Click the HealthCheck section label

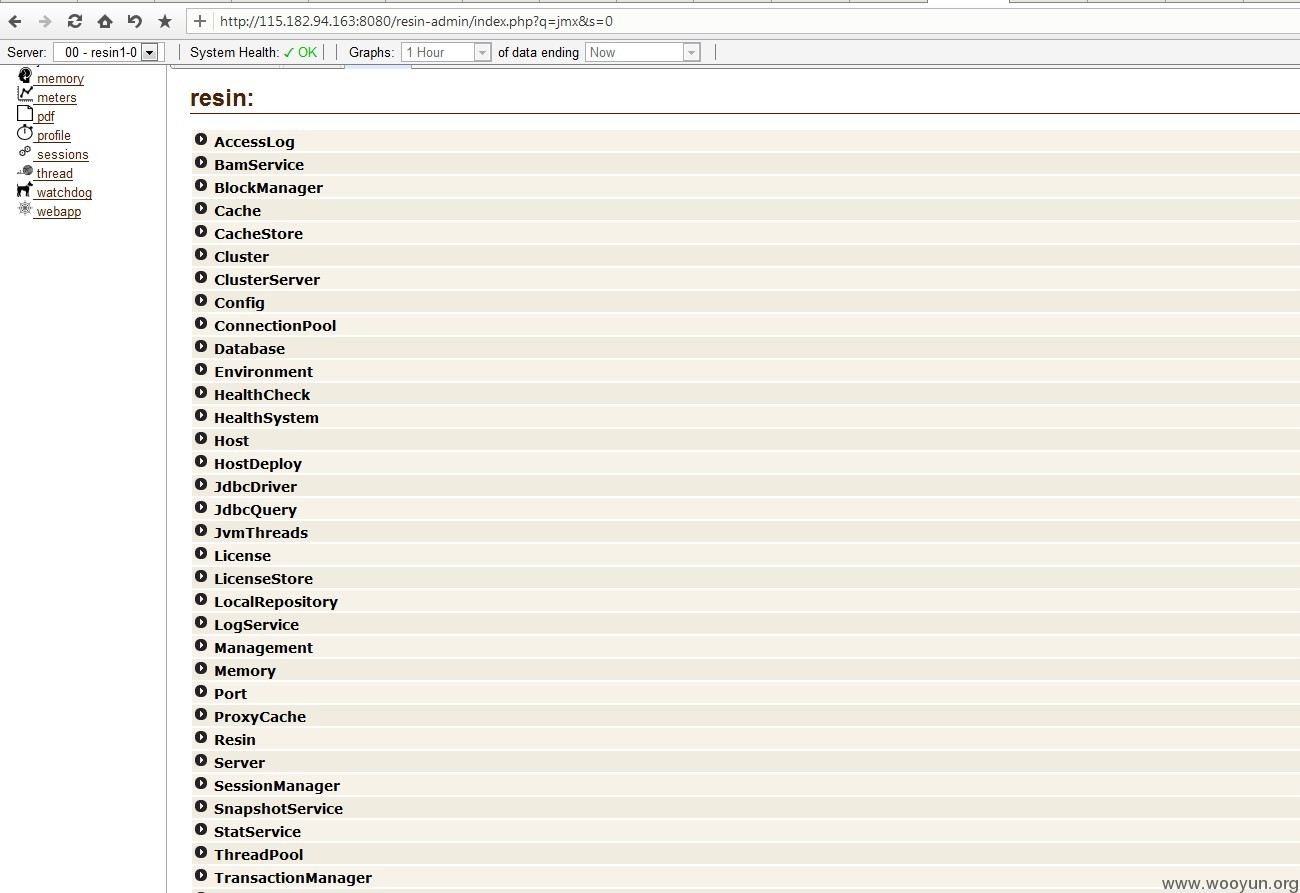(262, 395)
